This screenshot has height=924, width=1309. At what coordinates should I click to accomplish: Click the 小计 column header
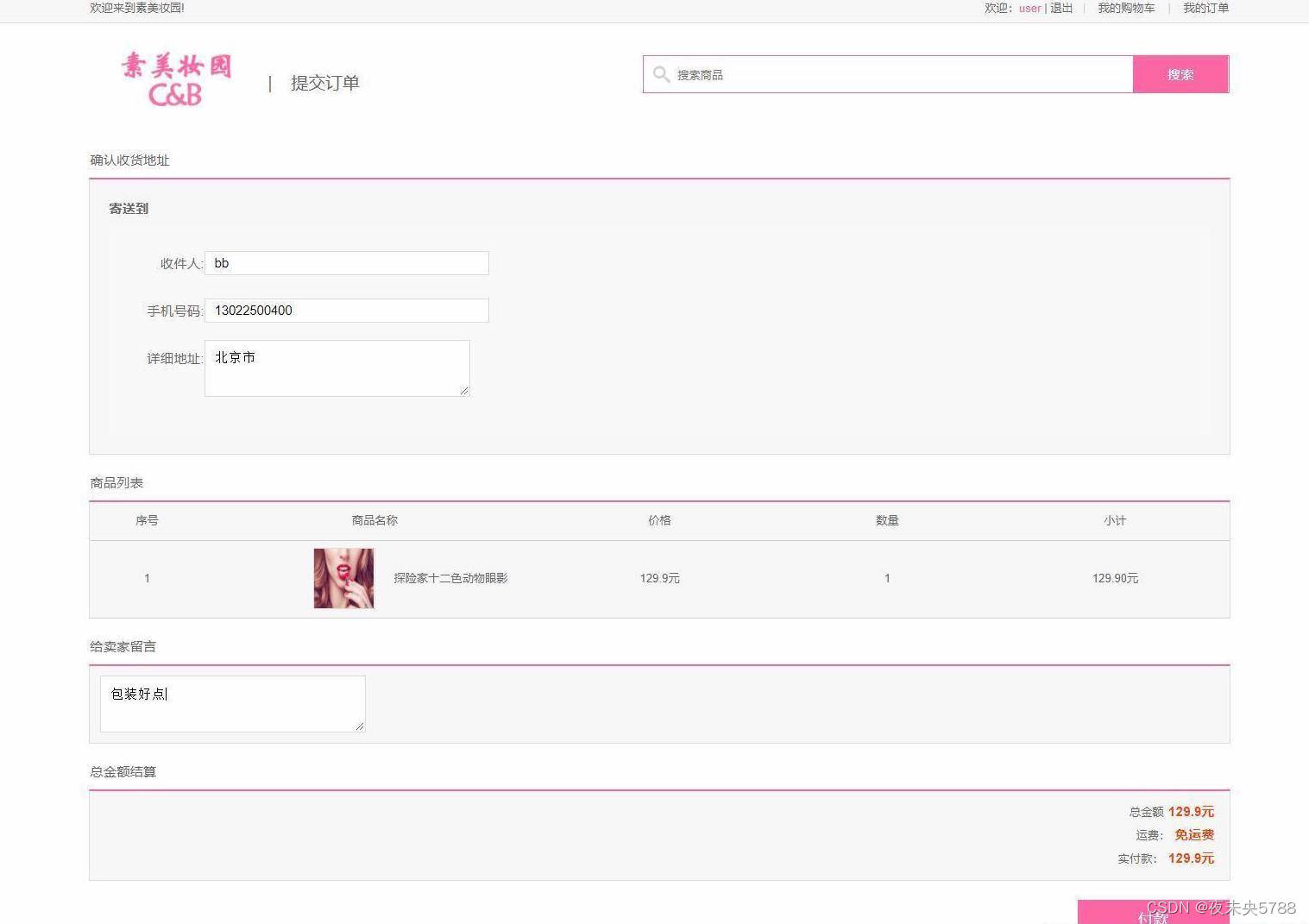[1114, 520]
